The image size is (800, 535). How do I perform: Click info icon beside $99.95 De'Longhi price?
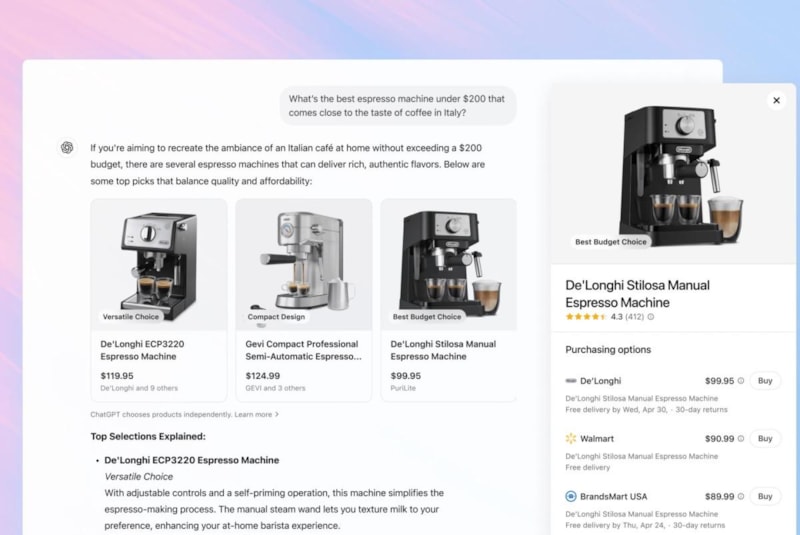[x=741, y=381]
